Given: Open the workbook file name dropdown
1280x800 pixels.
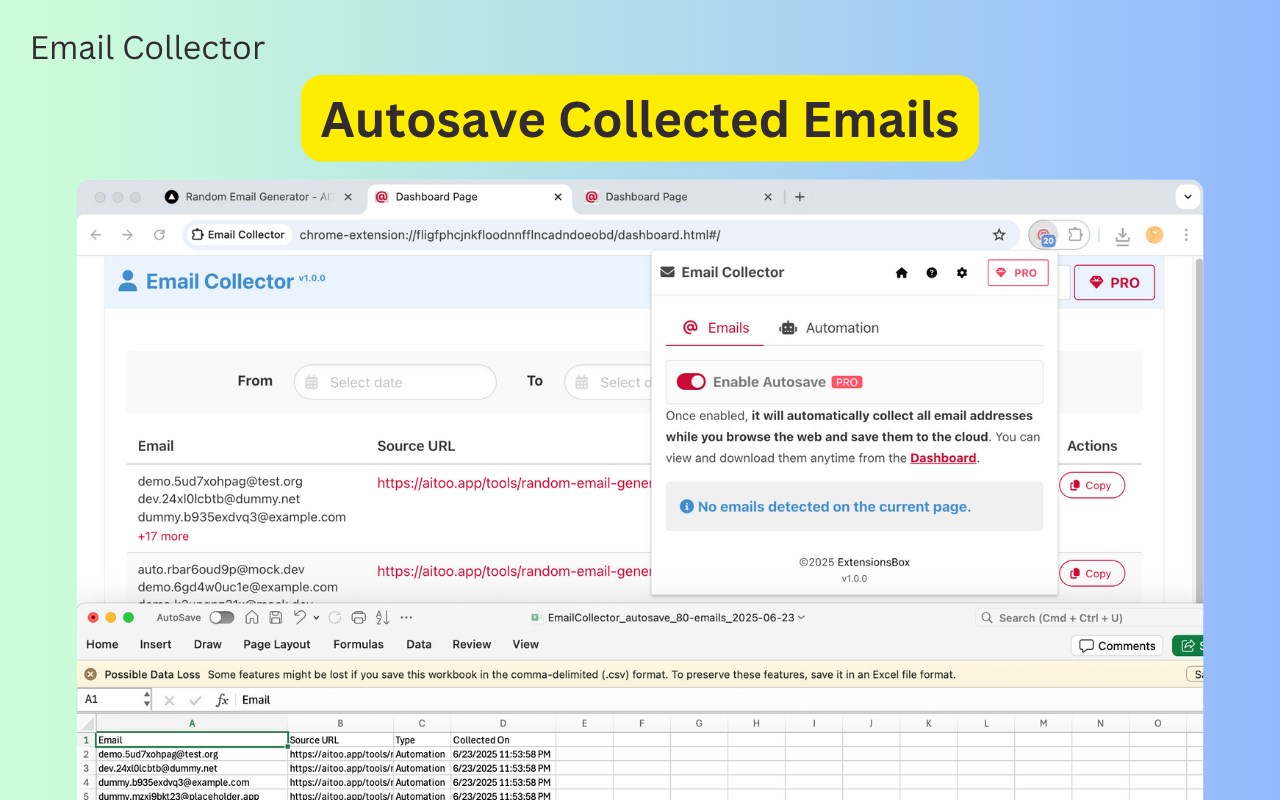Looking at the screenshot, I should click(802, 618).
